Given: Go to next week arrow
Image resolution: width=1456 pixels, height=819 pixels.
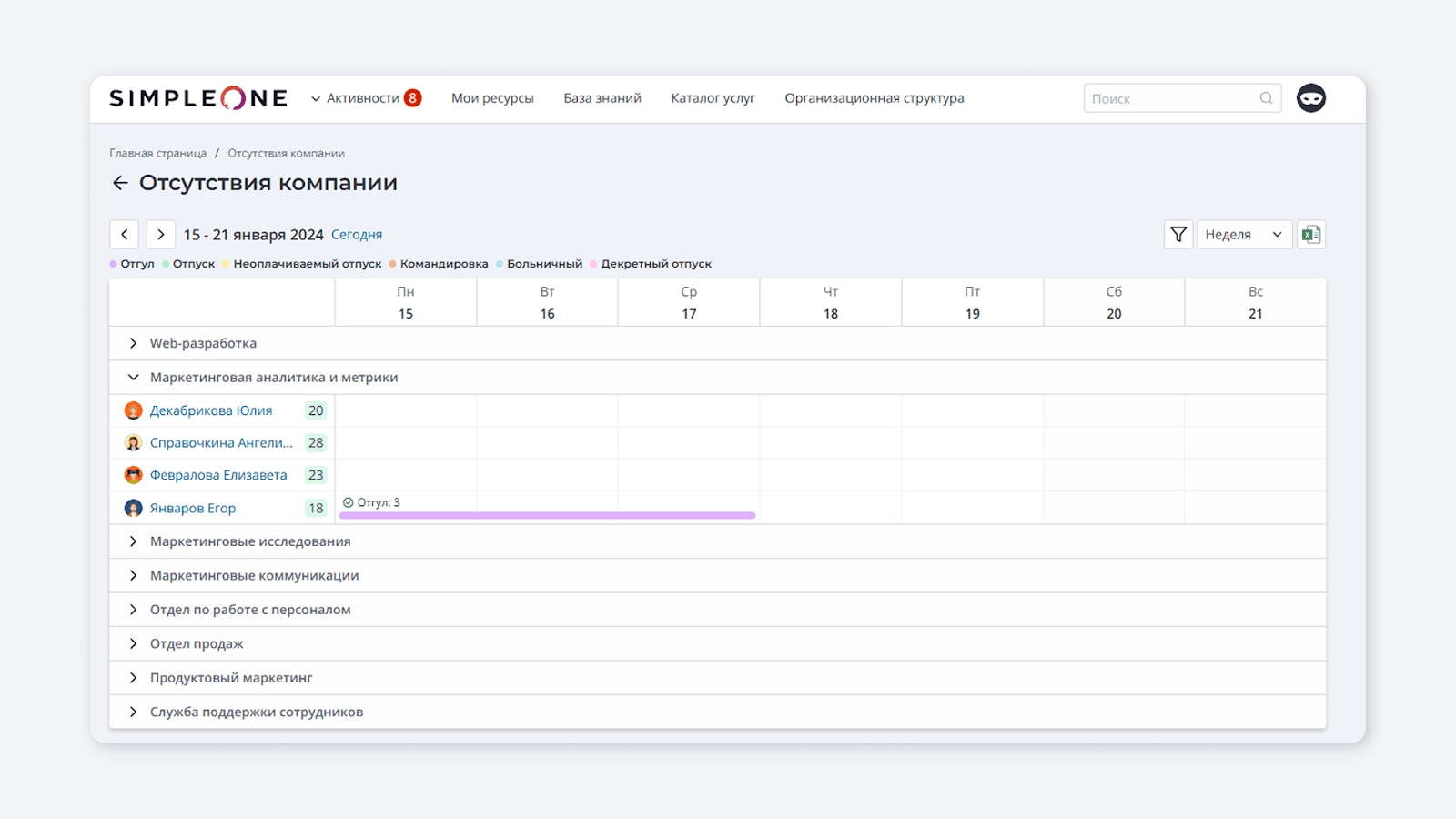Looking at the screenshot, I should (161, 235).
